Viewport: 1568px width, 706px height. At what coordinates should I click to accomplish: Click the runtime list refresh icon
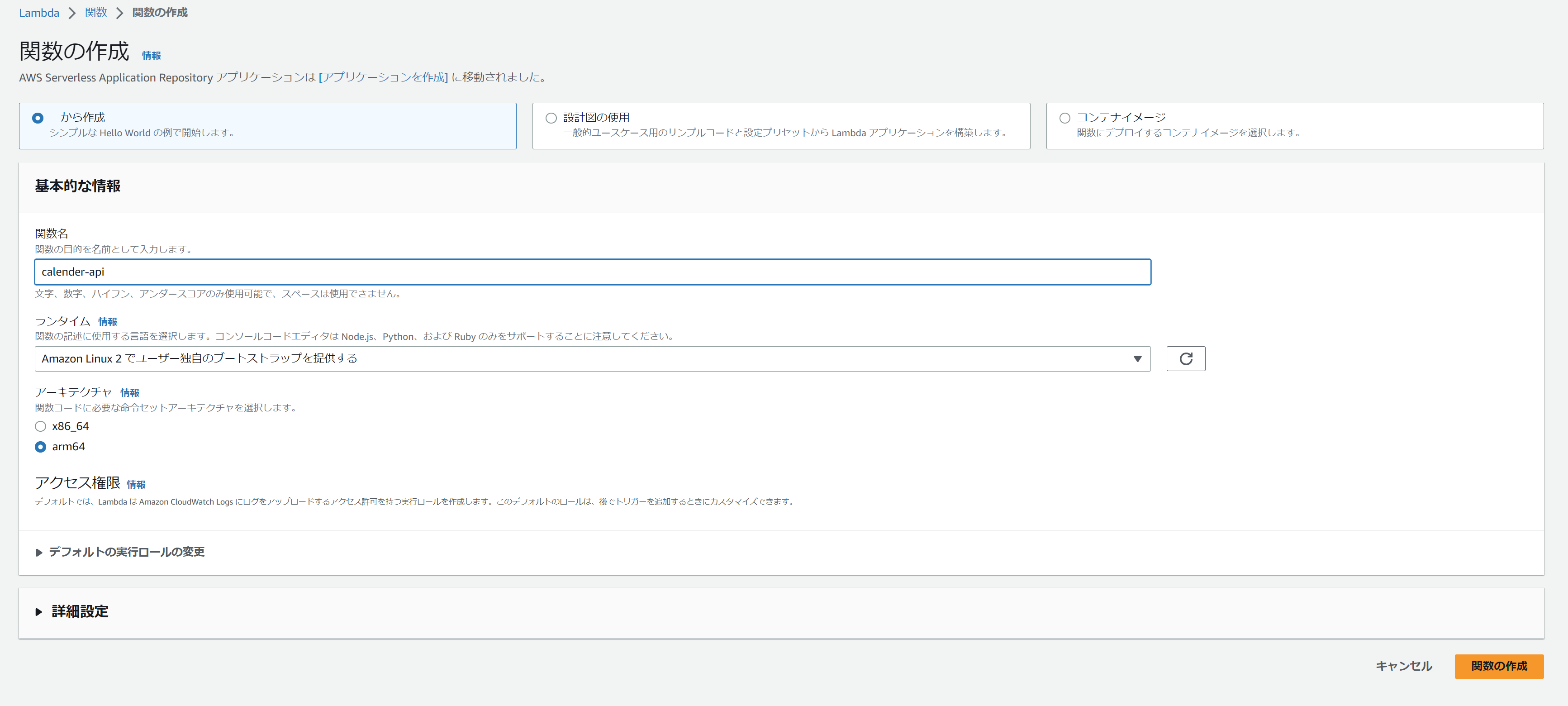[x=1185, y=358]
